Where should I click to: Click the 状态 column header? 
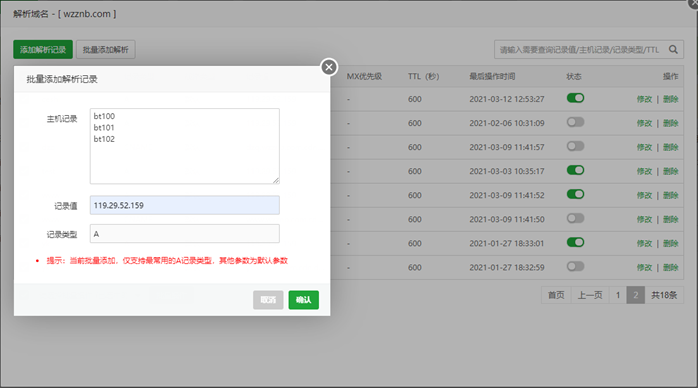(574, 77)
